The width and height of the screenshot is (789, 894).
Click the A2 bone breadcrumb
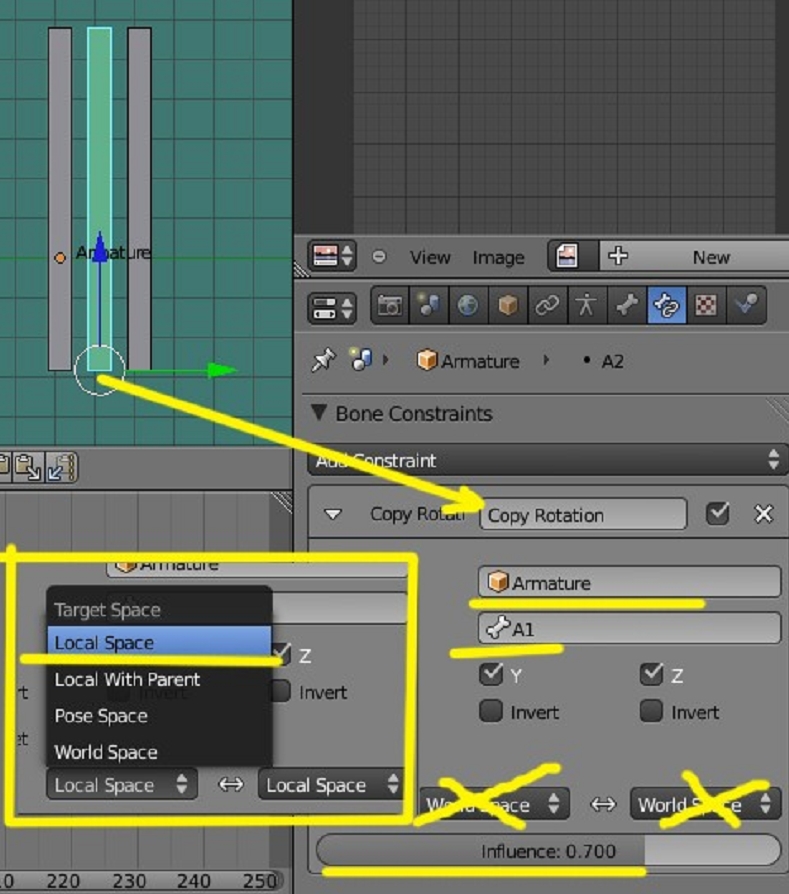click(612, 361)
